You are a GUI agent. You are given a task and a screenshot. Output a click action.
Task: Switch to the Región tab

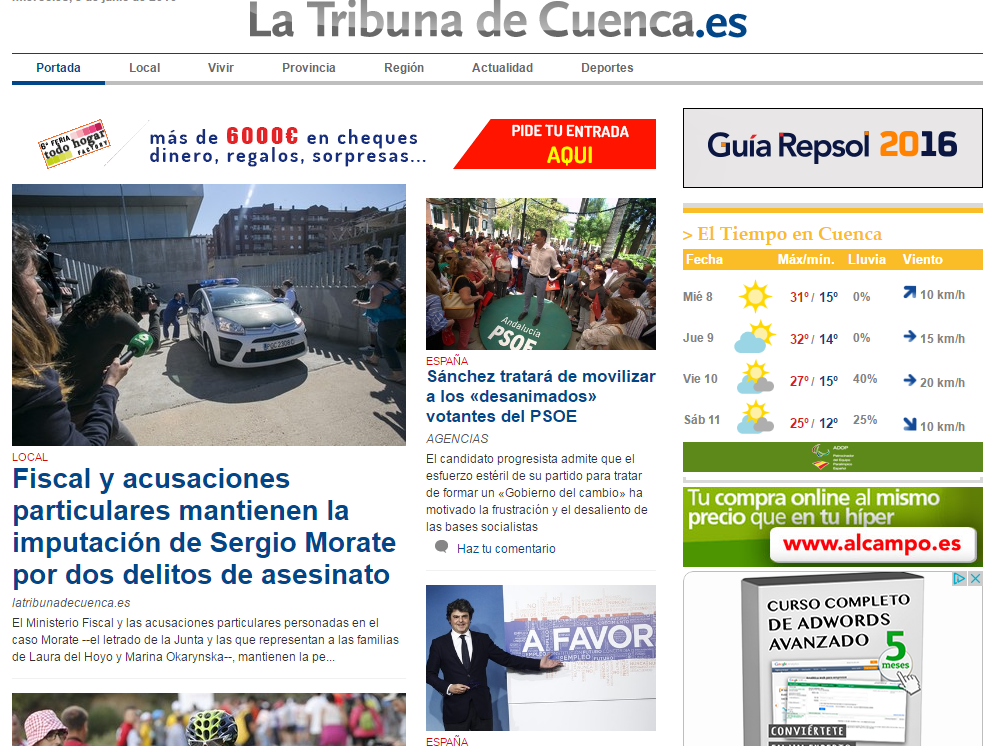pyautogui.click(x=404, y=68)
